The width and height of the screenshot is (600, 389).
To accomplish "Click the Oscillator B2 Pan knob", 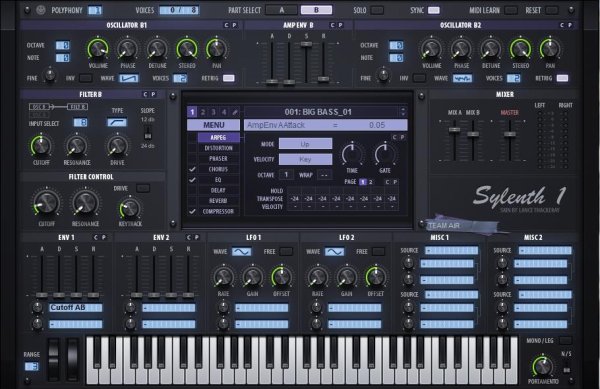I will 550,49.
